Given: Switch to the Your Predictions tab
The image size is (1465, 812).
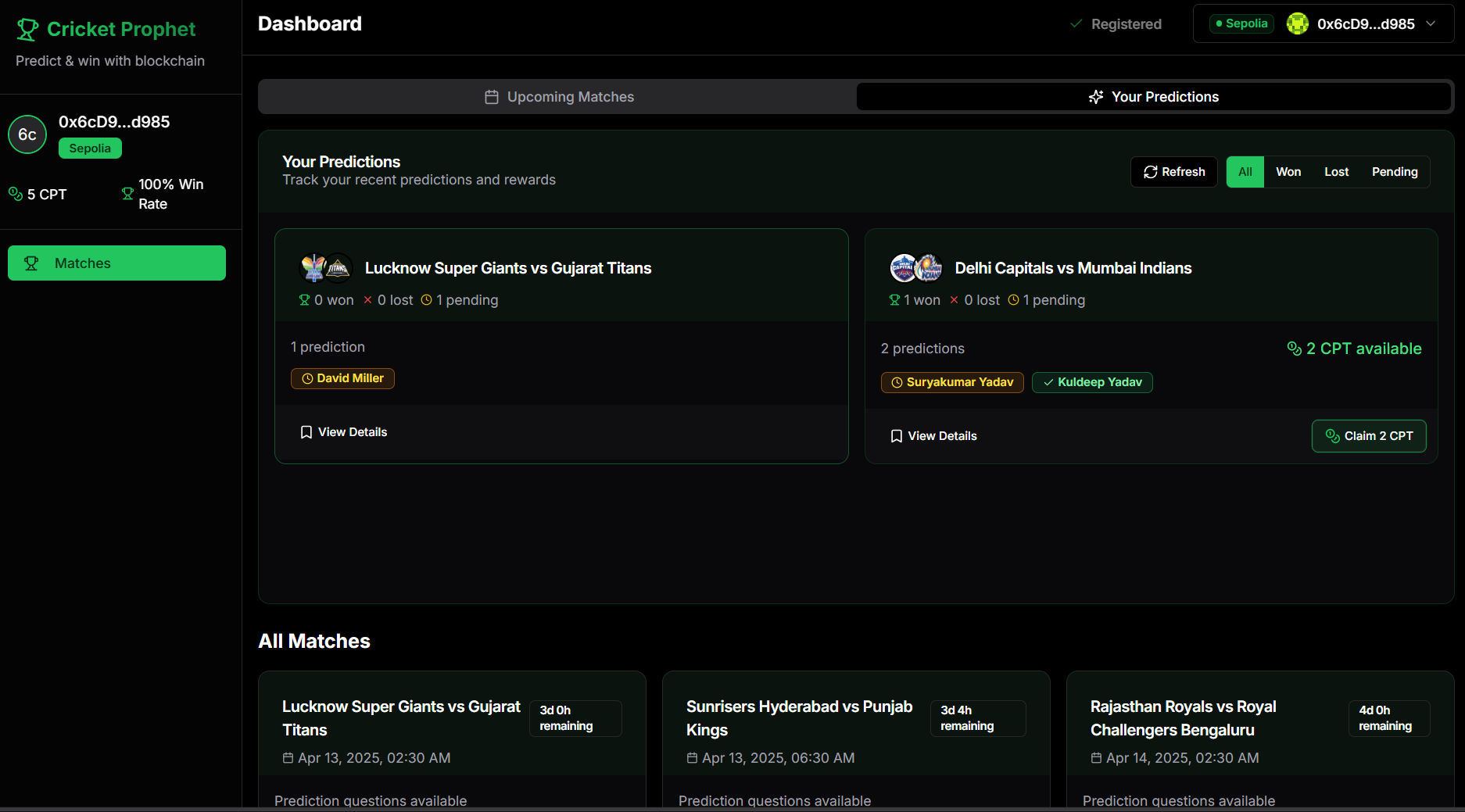Looking at the screenshot, I should 1154,97.
